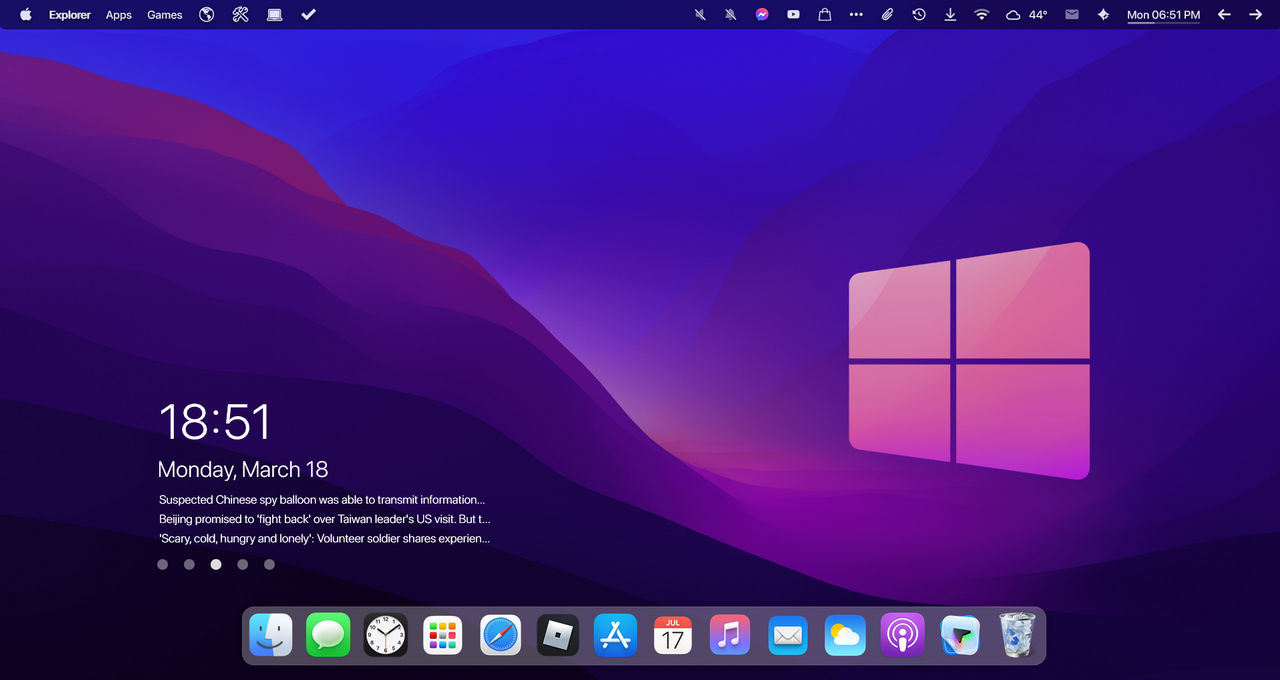
Task: Open the history clock icon
Action: pyautogui.click(x=919, y=15)
